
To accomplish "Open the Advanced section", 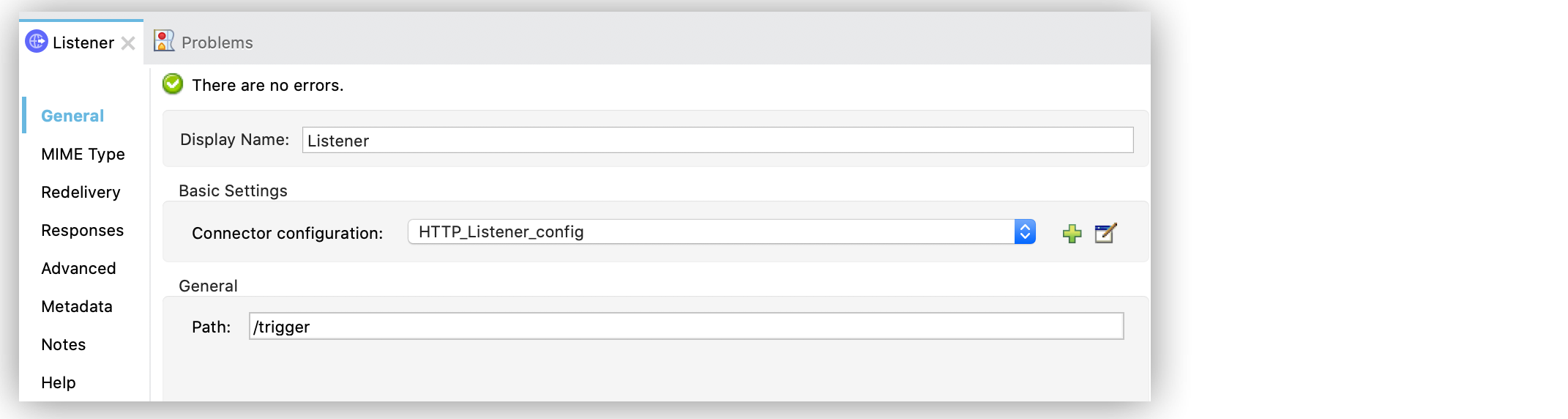I will click(x=78, y=268).
